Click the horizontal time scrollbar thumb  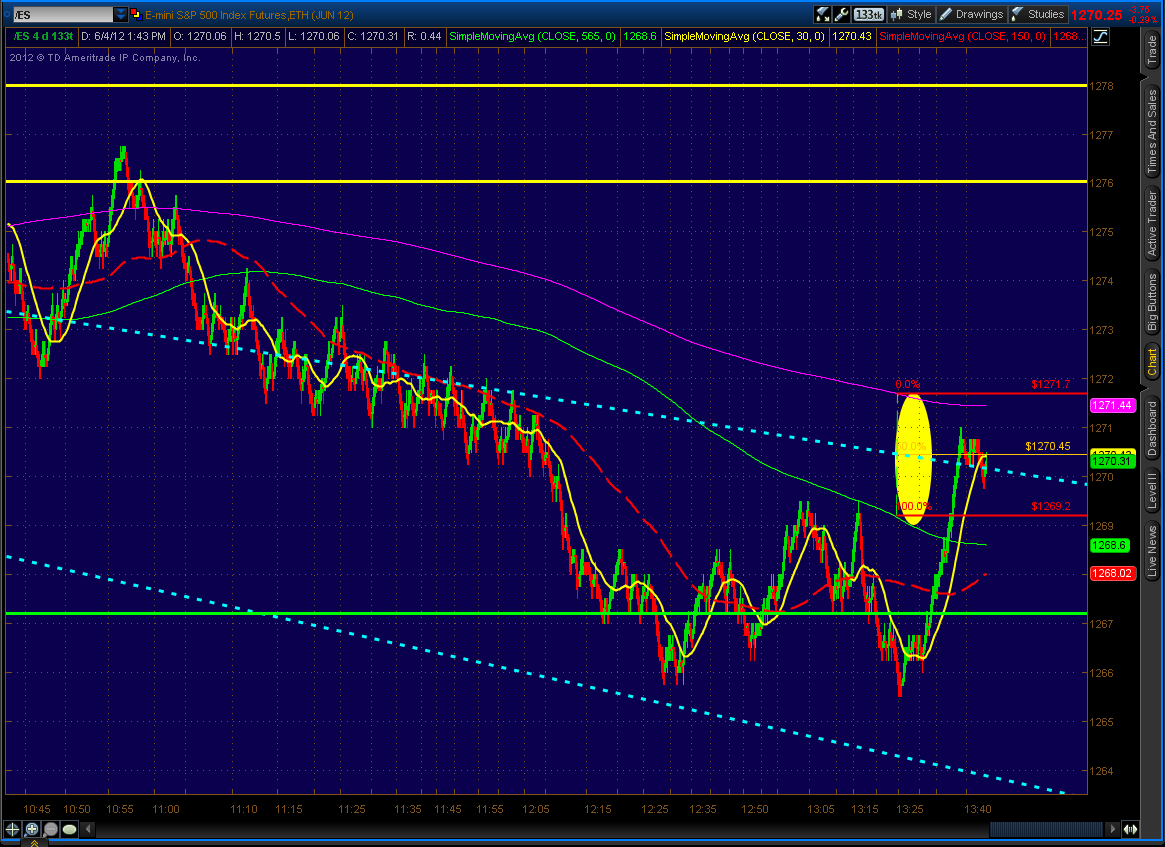pyautogui.click(x=1046, y=829)
